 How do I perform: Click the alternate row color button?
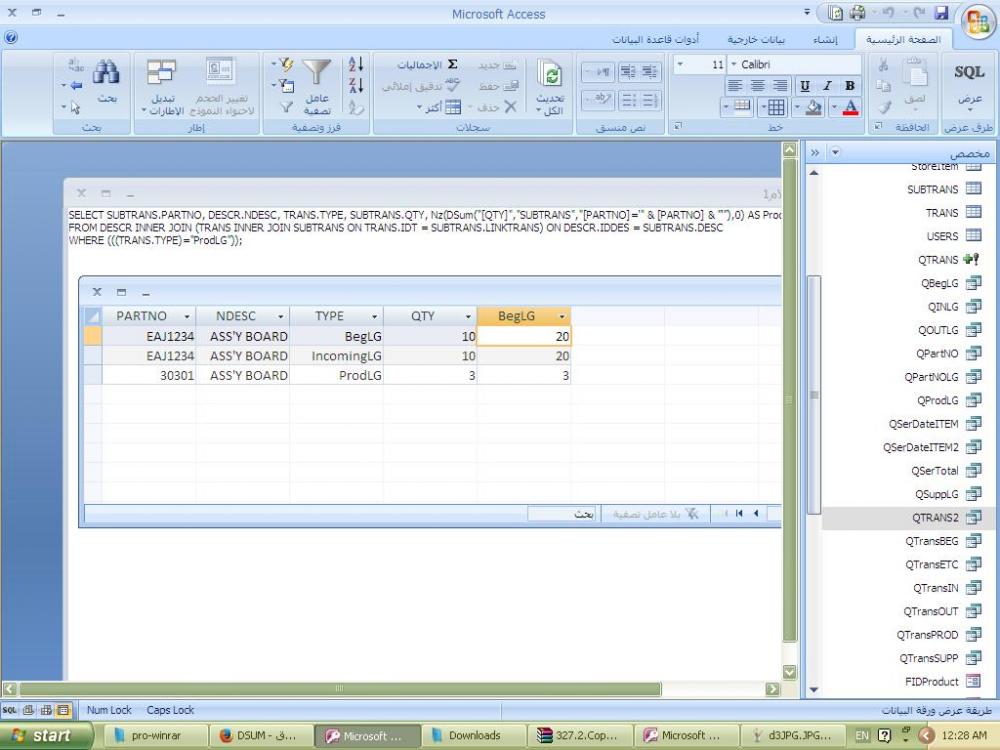[x=740, y=107]
